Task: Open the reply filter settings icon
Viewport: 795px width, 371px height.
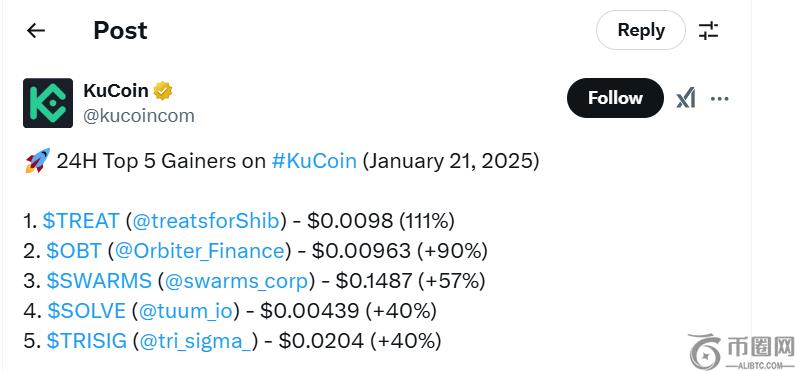Action: pos(708,30)
